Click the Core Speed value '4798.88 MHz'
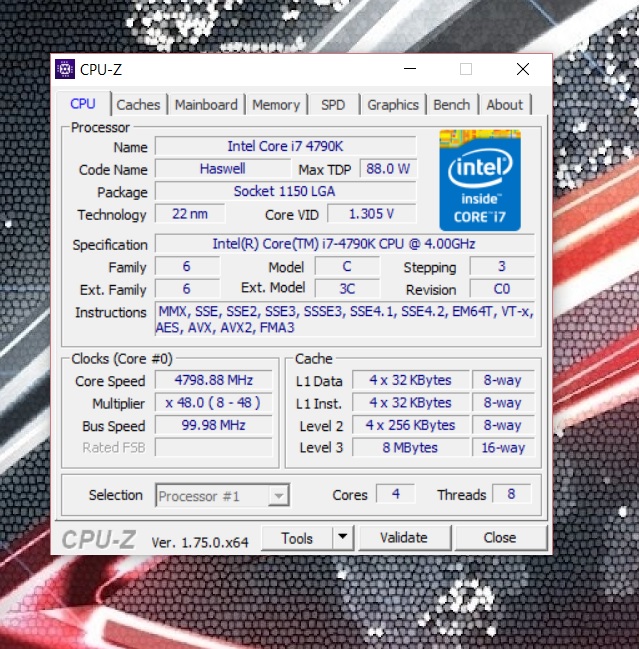The image size is (639, 649). 214,380
